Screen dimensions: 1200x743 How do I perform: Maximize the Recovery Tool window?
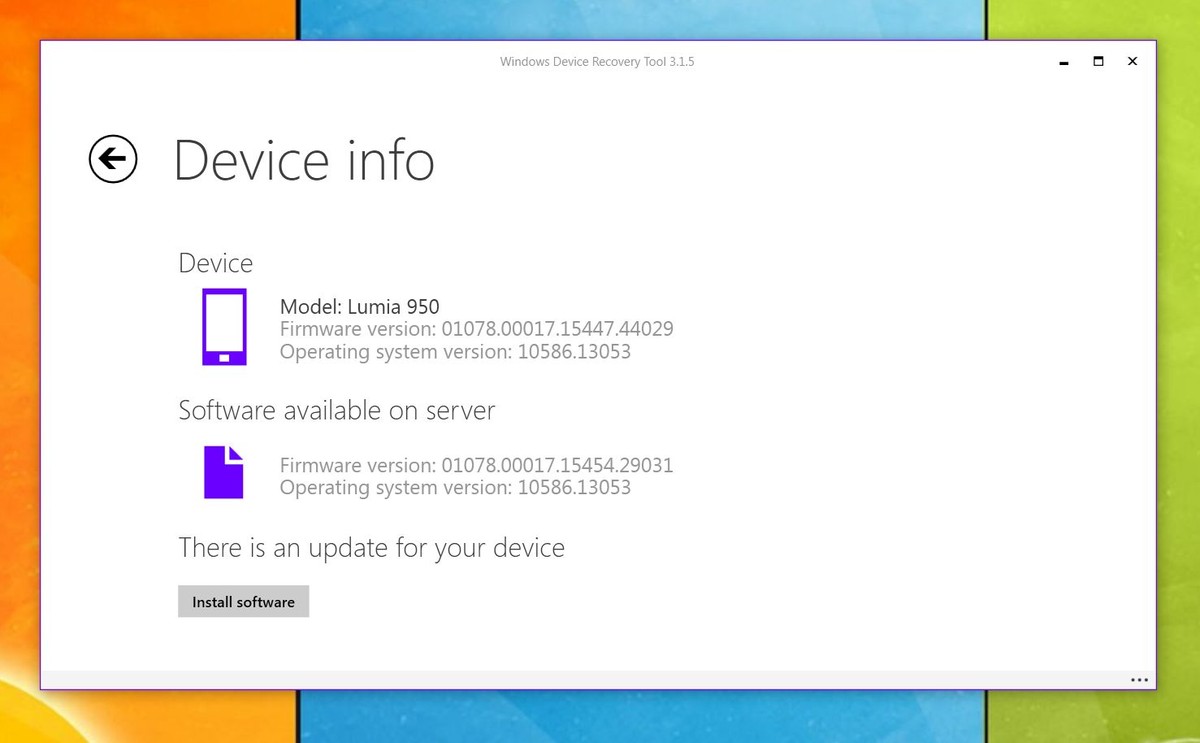(1098, 61)
